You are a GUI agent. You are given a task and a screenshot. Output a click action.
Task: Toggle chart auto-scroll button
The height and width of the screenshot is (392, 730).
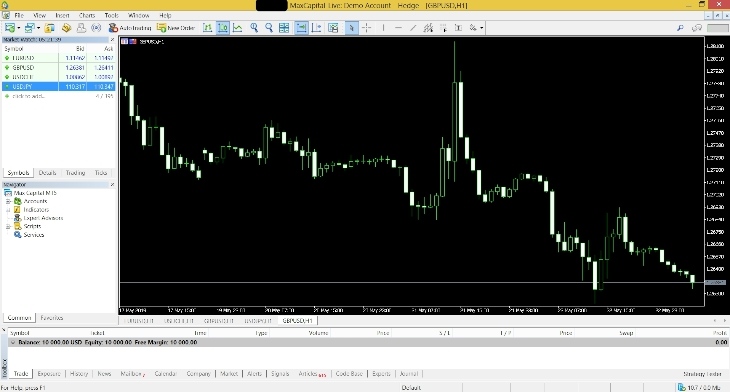coord(301,28)
